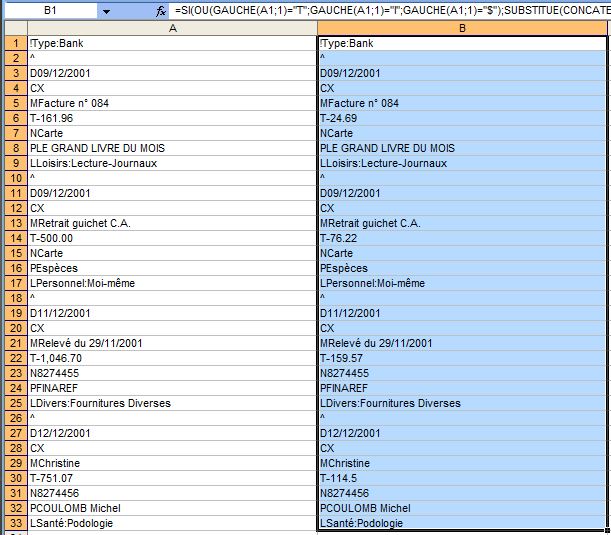This screenshot has height=535, width=611.
Task: Open the Name Box dropdown arrow
Action: tap(107, 11)
